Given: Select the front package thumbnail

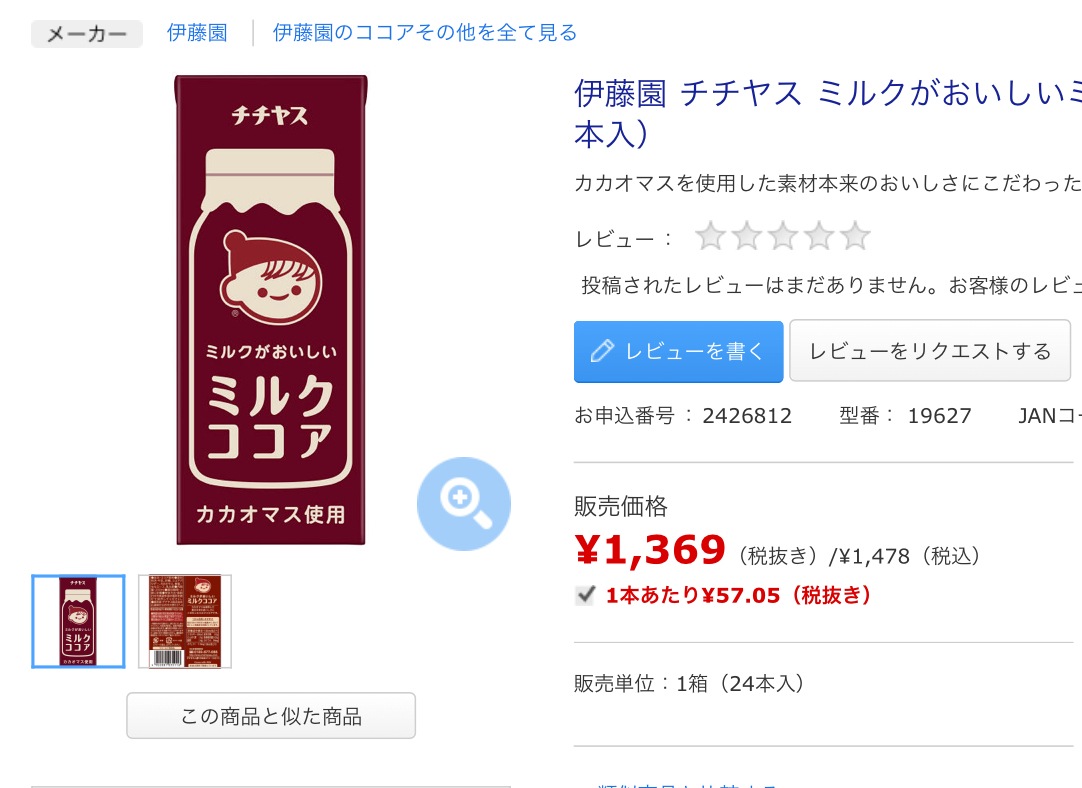Looking at the screenshot, I should click(79, 621).
